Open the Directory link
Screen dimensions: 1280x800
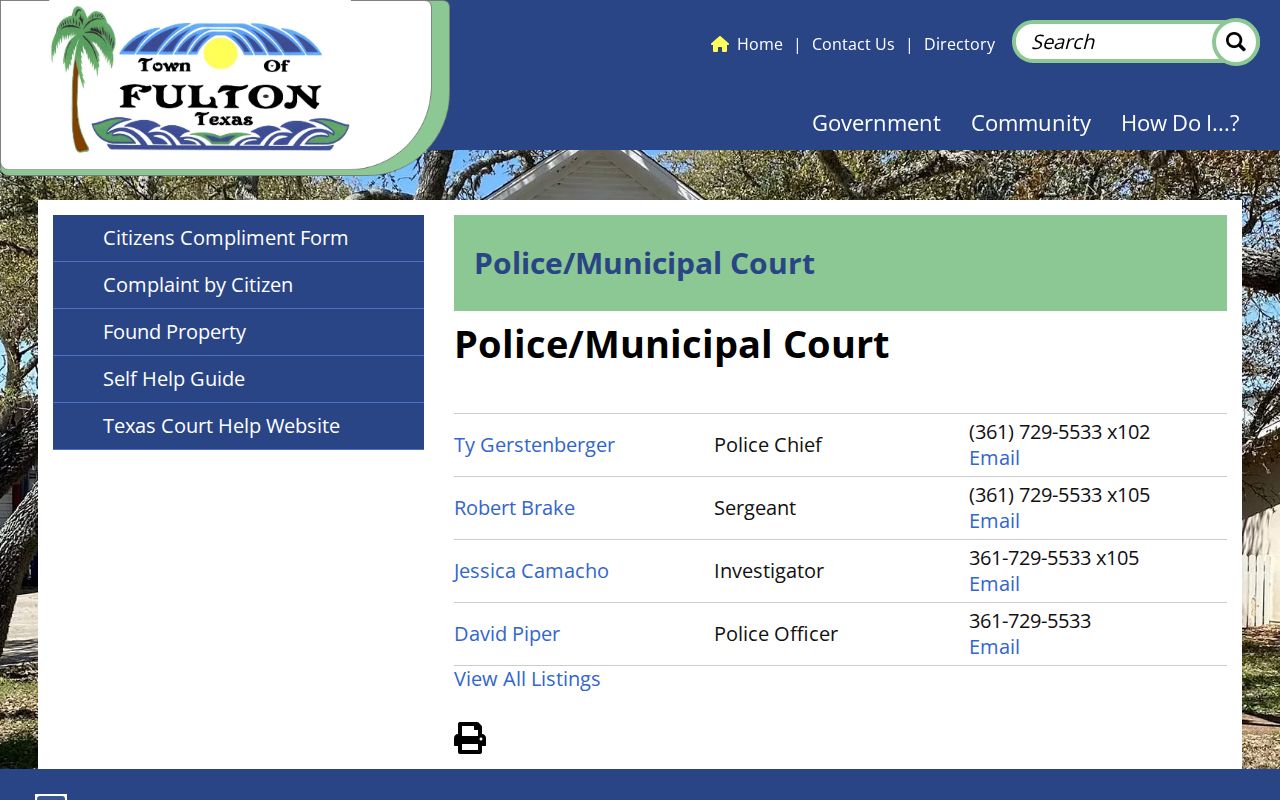tap(959, 44)
